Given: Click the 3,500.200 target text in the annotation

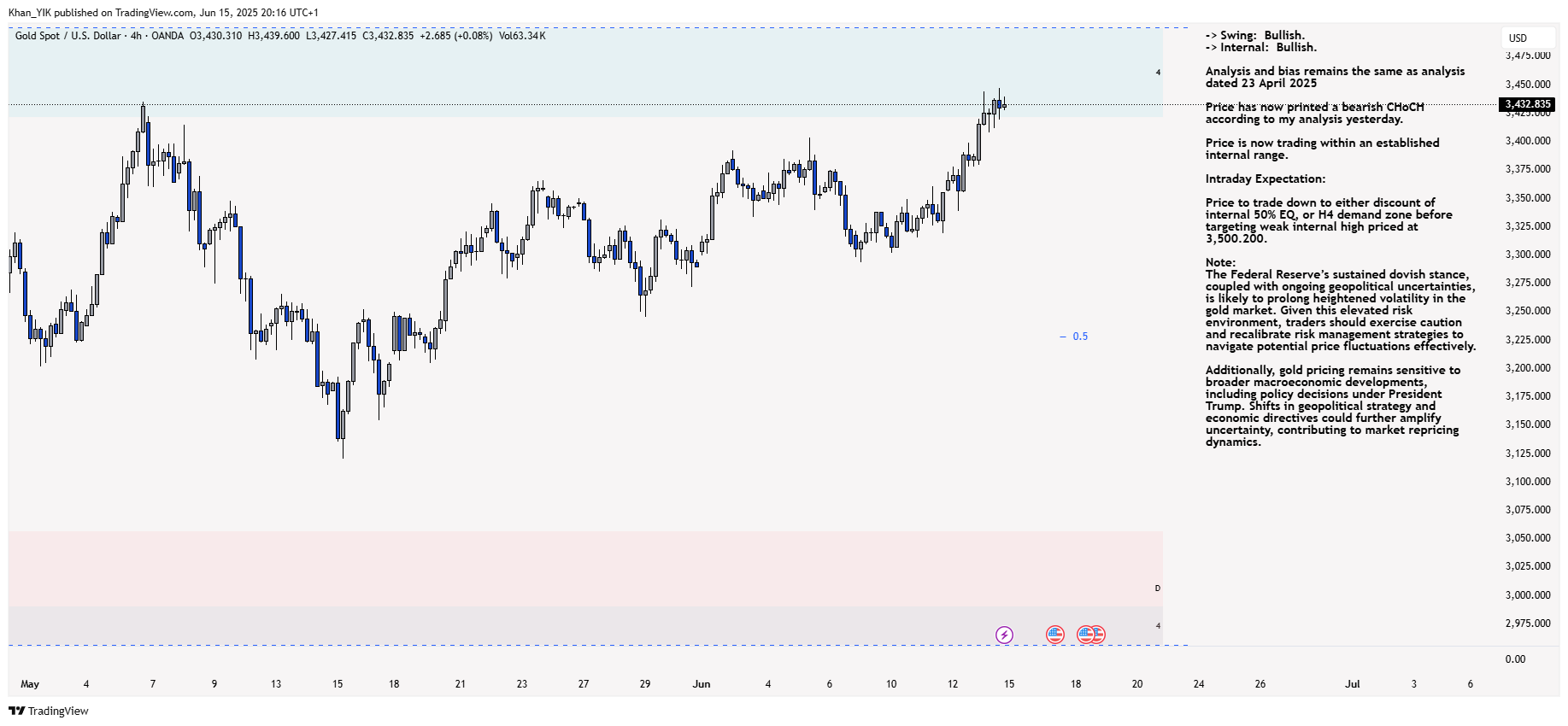Looking at the screenshot, I should click(1236, 238).
